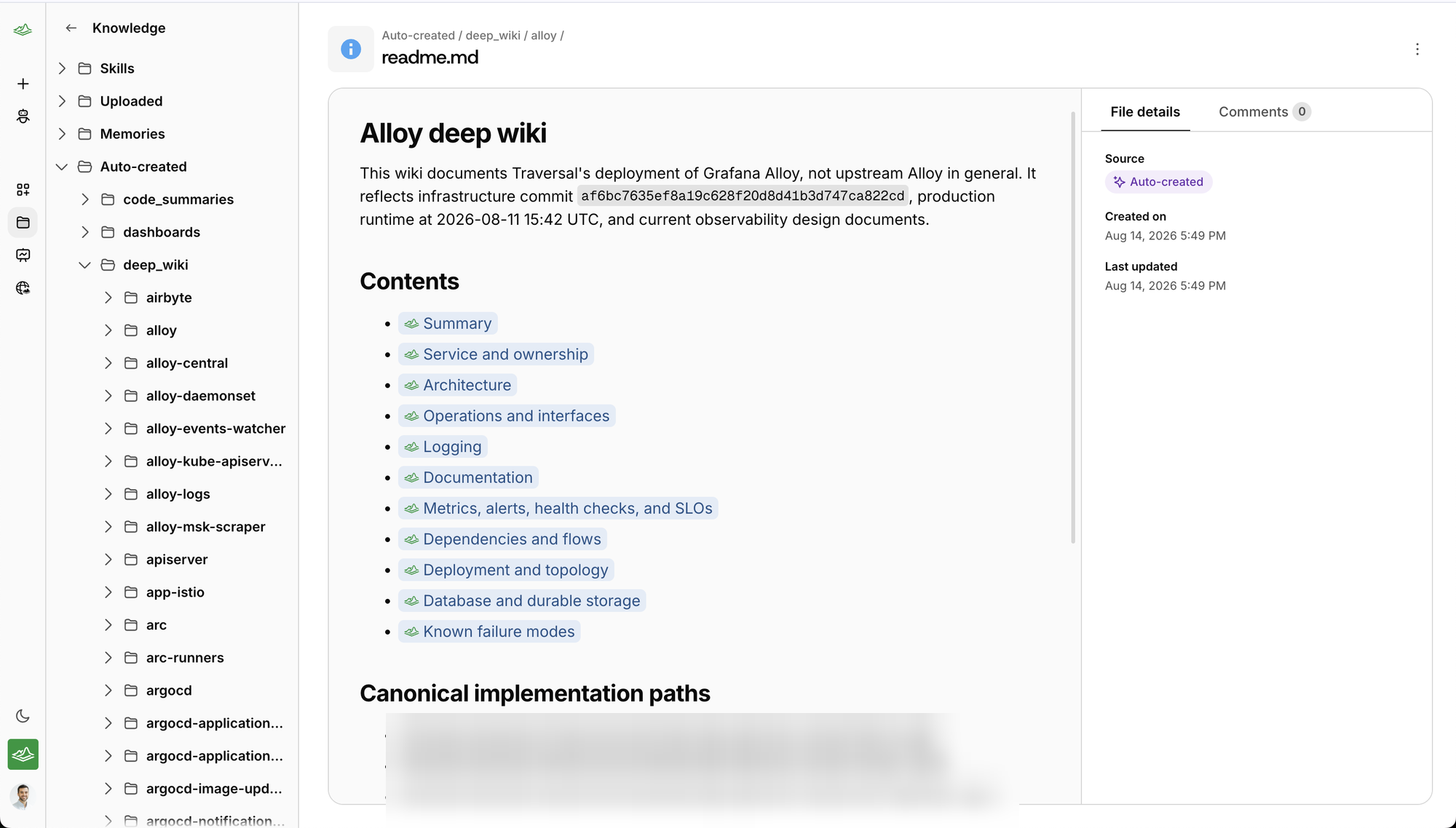
Task: Click the Uploaded folder icon
Action: pos(85,101)
